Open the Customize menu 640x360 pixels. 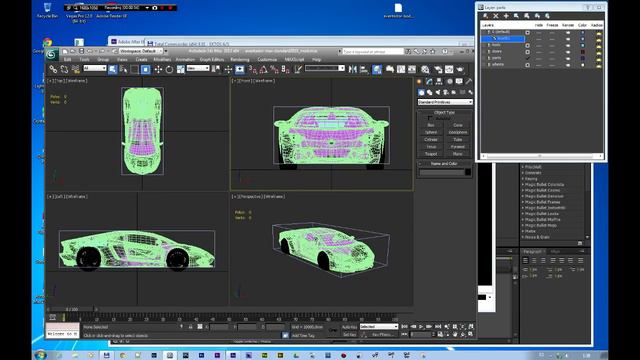(267, 60)
